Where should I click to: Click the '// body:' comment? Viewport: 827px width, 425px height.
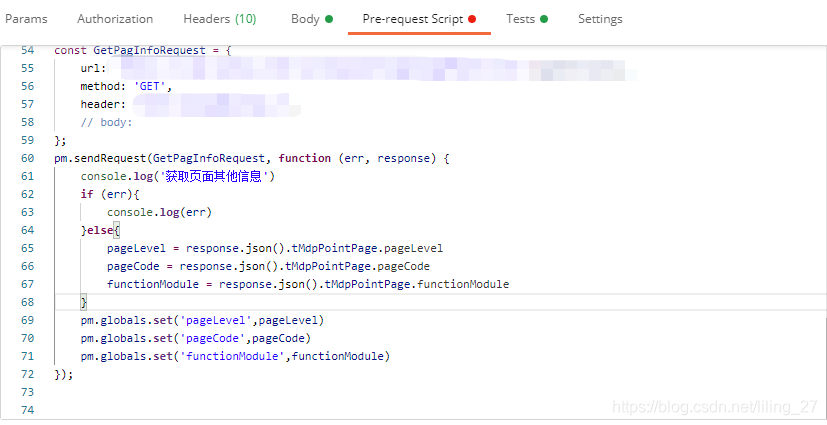pos(106,122)
